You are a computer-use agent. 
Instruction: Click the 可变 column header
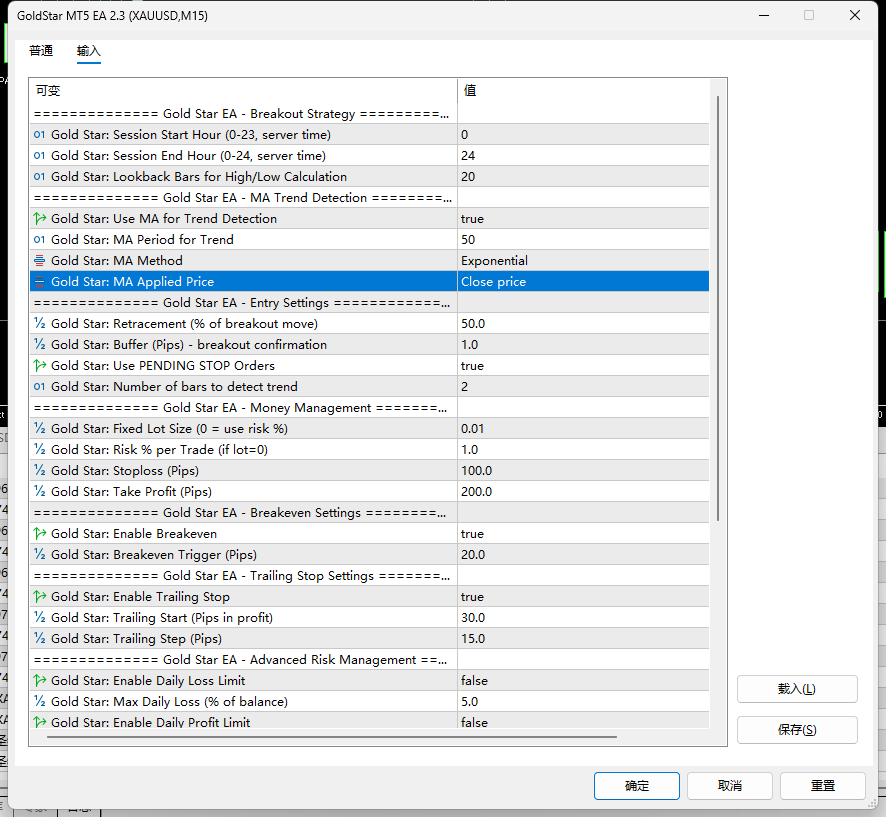[244, 90]
